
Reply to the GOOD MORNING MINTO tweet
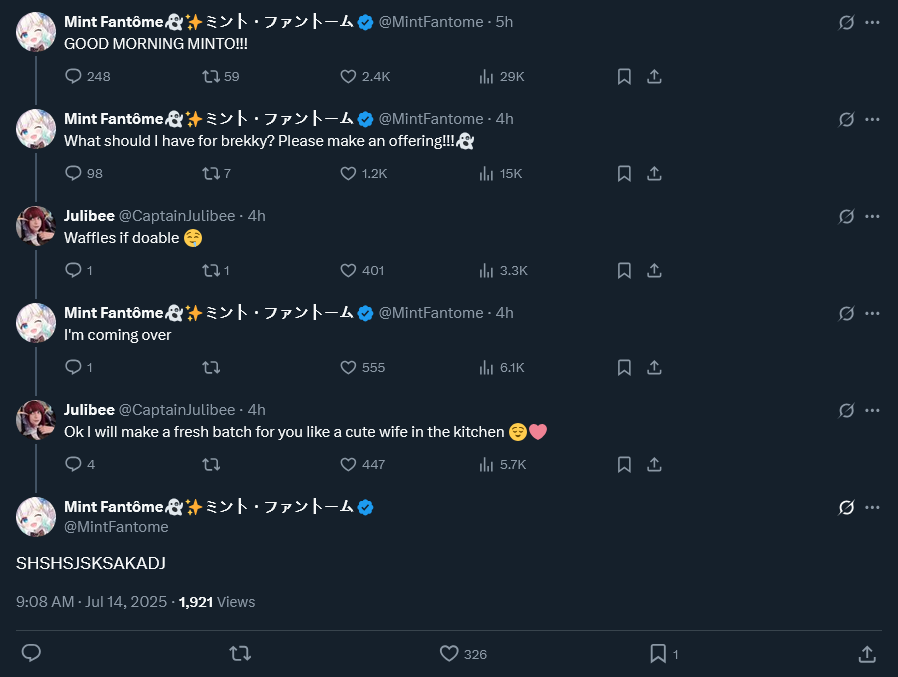click(x=73, y=77)
